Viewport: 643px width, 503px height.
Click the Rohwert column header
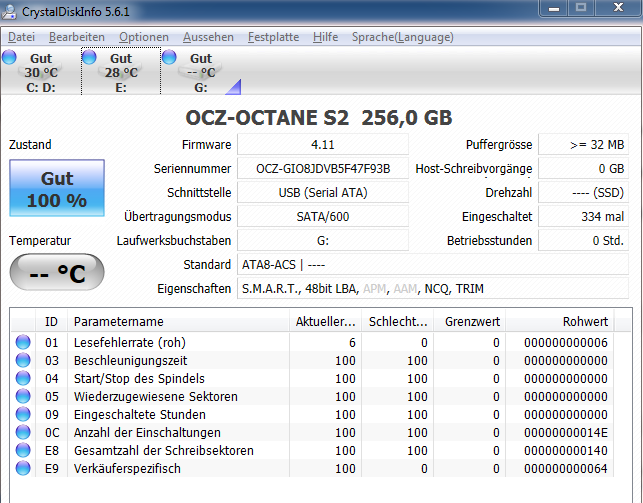(x=560, y=322)
